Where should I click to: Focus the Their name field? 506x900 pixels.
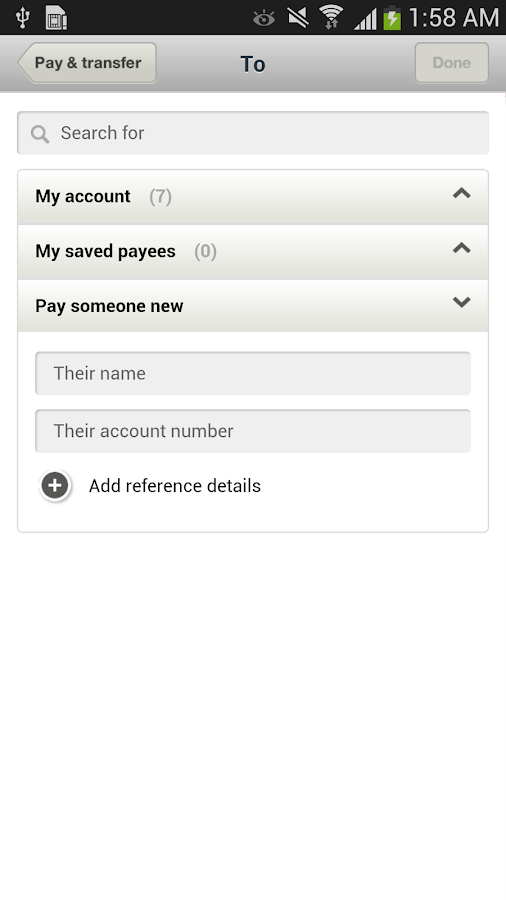[x=253, y=373]
